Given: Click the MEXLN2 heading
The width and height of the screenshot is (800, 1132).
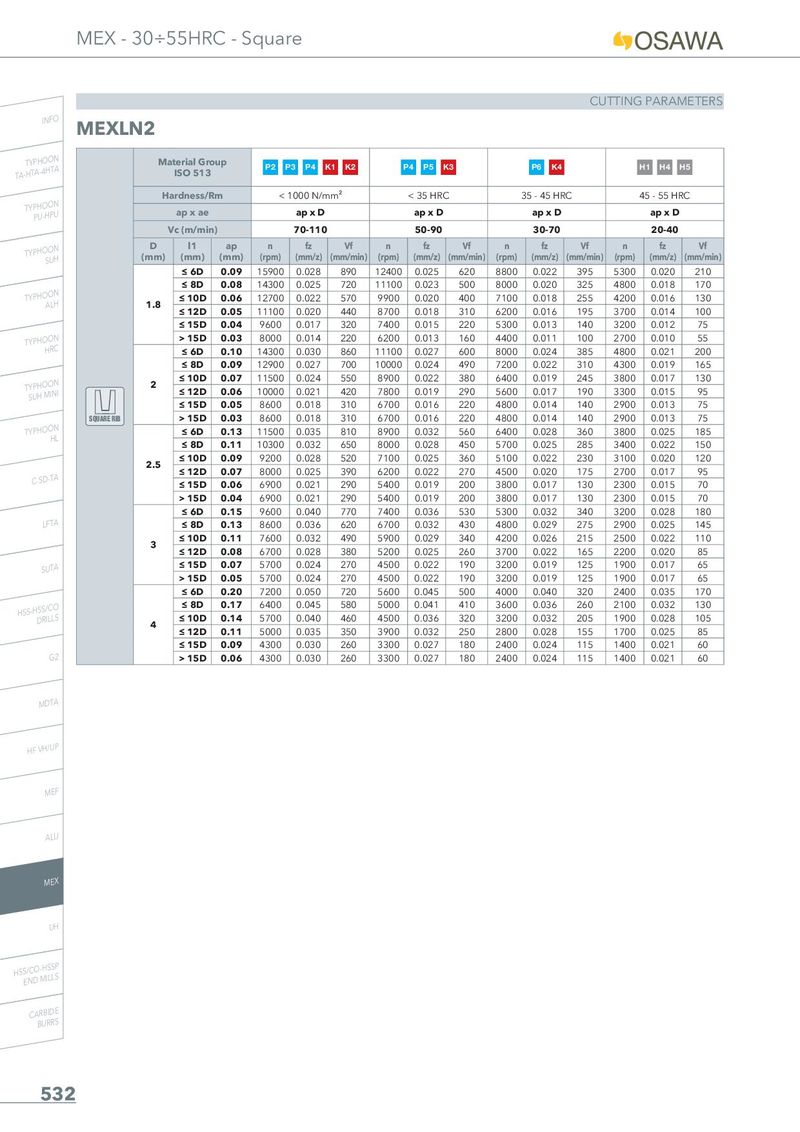Looking at the screenshot, I should click(x=116, y=129).
